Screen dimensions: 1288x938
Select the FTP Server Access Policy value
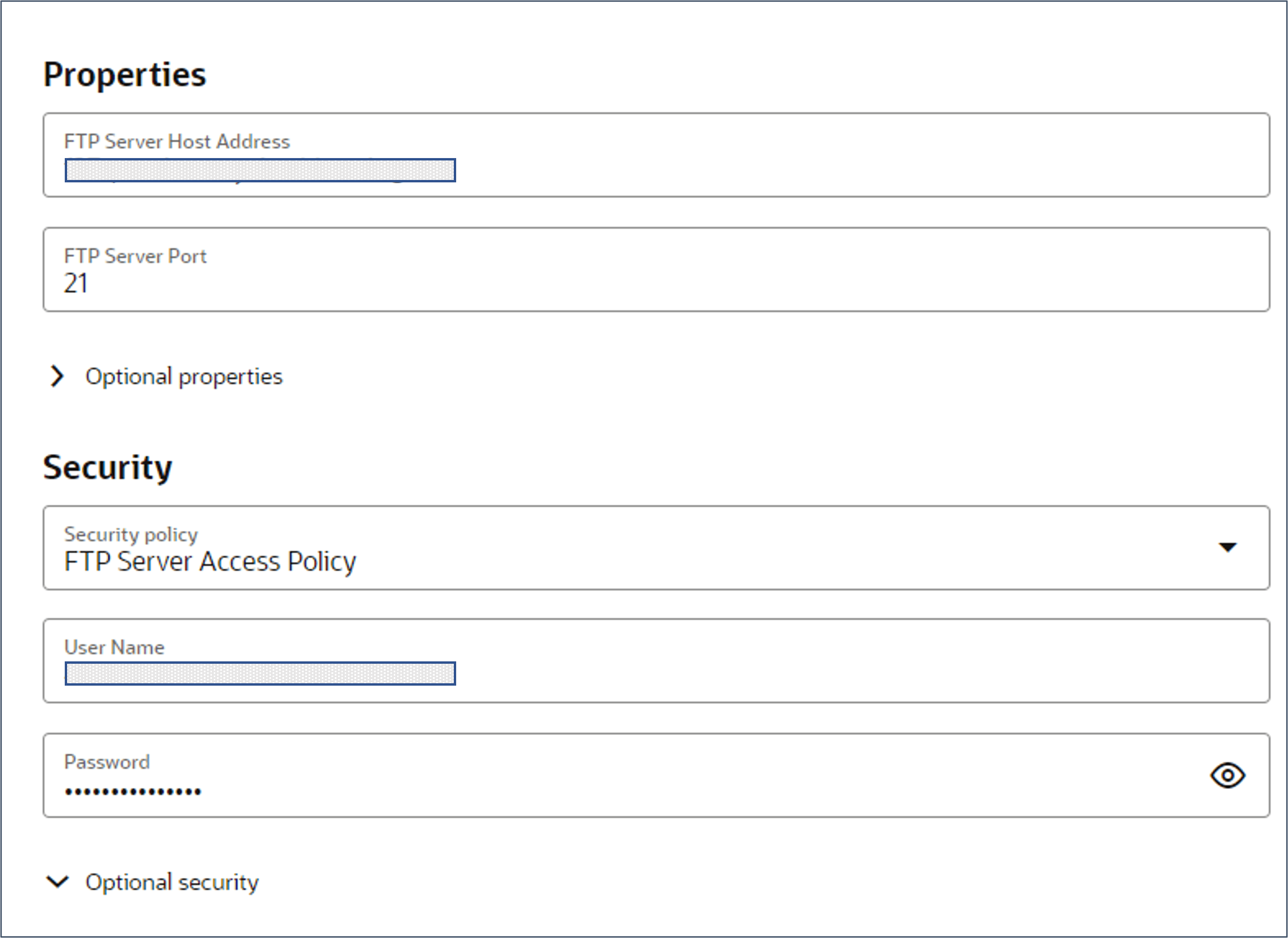pyautogui.click(x=210, y=561)
